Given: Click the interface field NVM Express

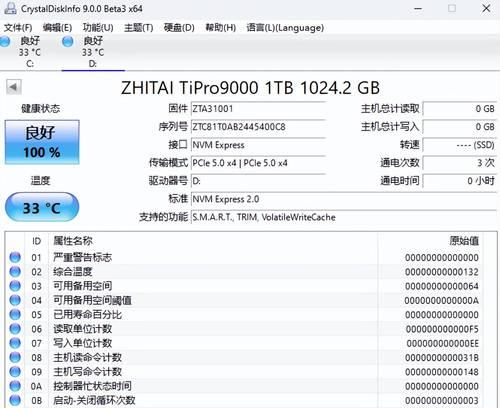Looking at the screenshot, I should coord(258,145).
